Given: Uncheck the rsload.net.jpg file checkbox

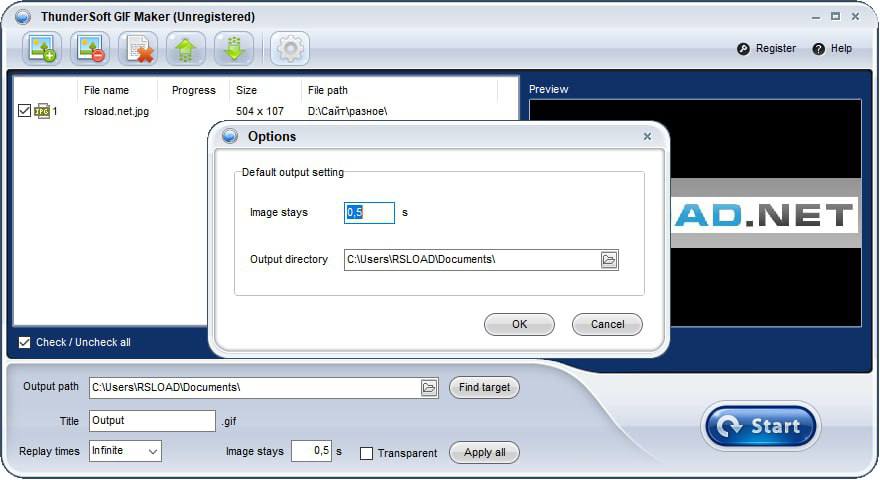Looking at the screenshot, I should click(x=25, y=111).
